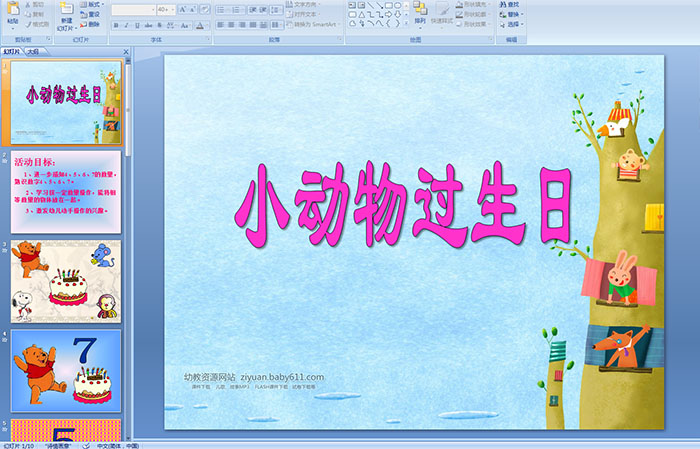This screenshot has width=700, height=449.
Task: Open the font size dropdown
Action: click(173, 9)
